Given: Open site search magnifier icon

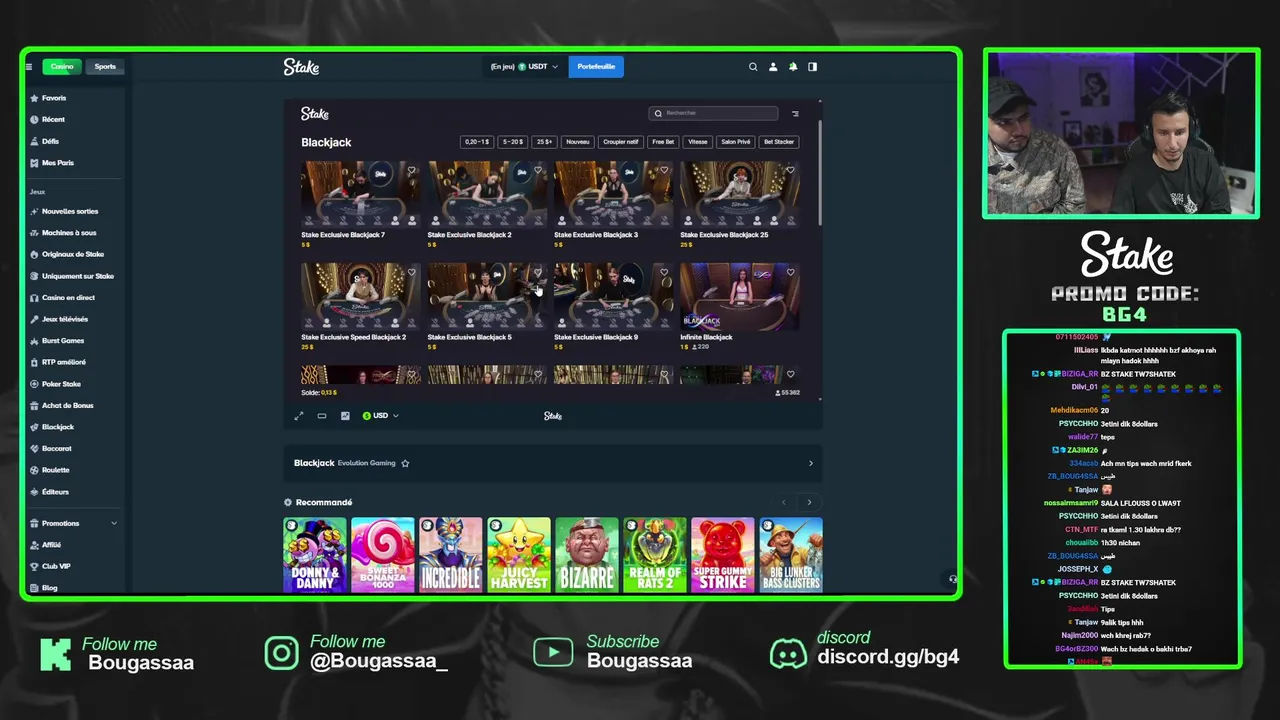Looking at the screenshot, I should click(x=753, y=67).
